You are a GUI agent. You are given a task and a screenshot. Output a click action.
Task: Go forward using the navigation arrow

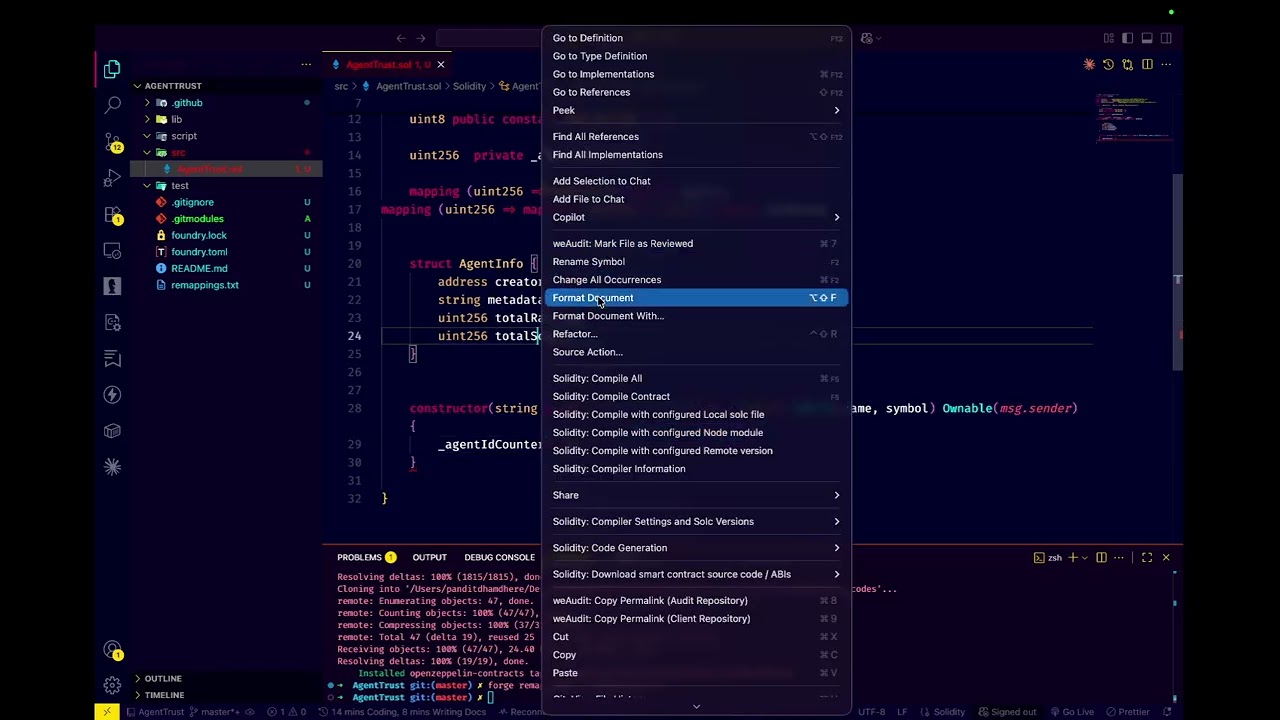tap(421, 38)
